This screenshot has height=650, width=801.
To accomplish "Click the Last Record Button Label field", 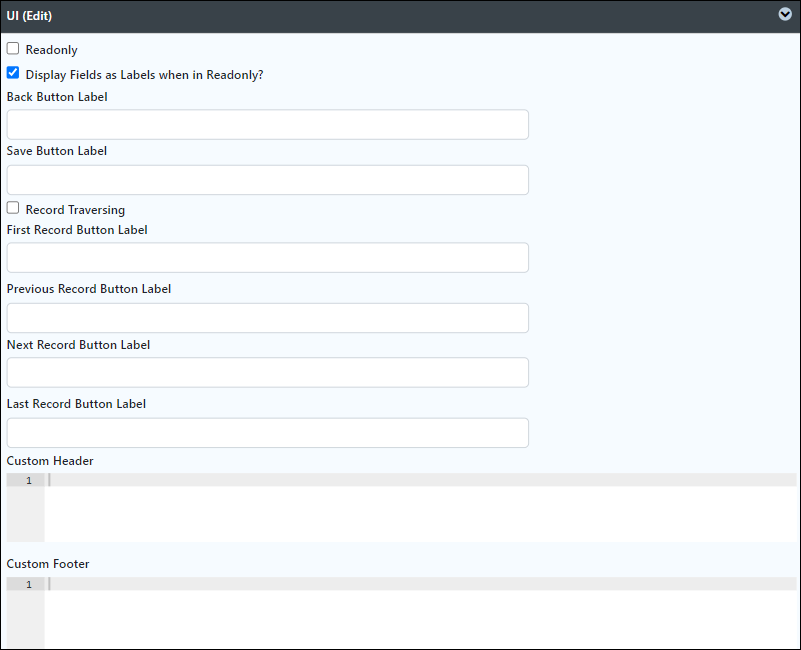I will tap(268, 433).
